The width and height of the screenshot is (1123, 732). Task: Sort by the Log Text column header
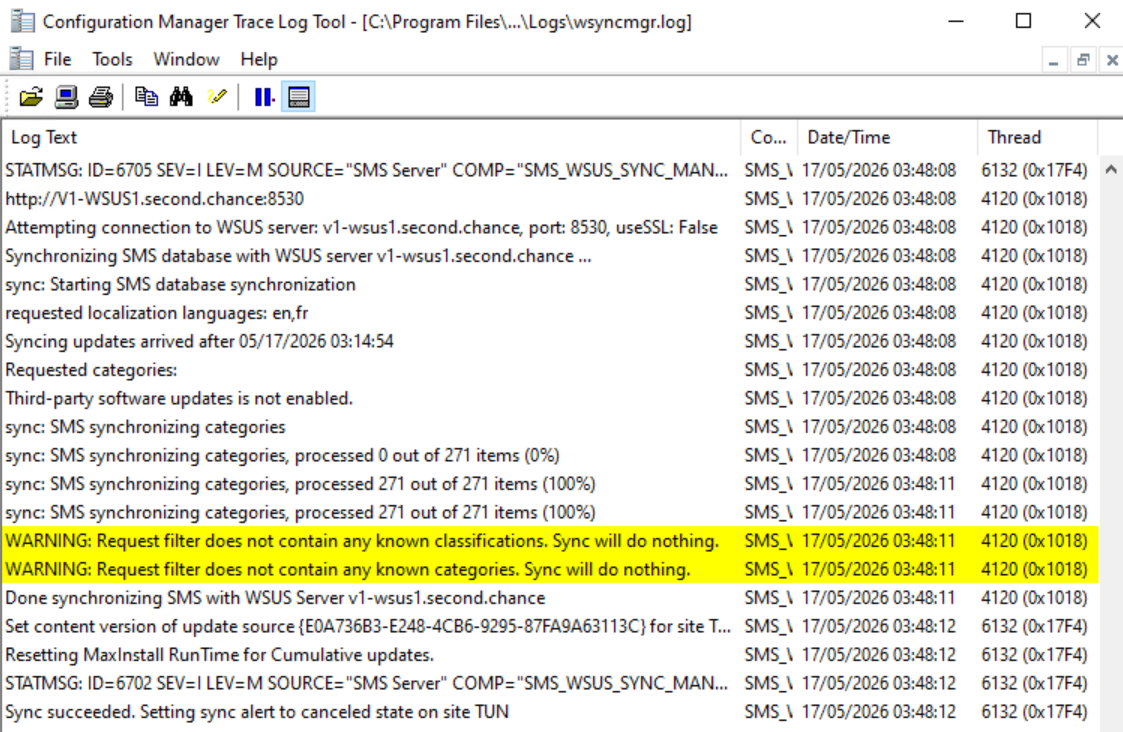(x=371, y=138)
